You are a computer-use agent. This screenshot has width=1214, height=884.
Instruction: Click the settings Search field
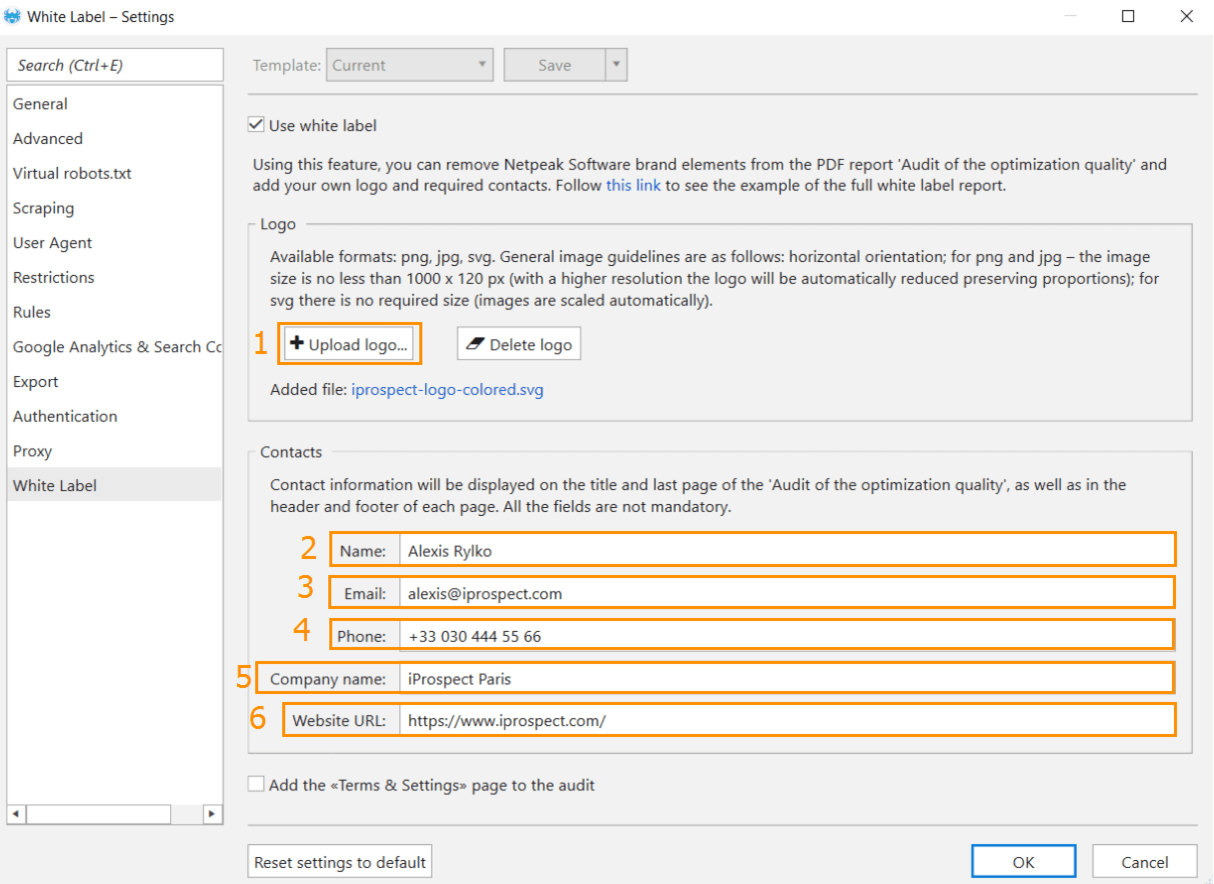pos(115,65)
